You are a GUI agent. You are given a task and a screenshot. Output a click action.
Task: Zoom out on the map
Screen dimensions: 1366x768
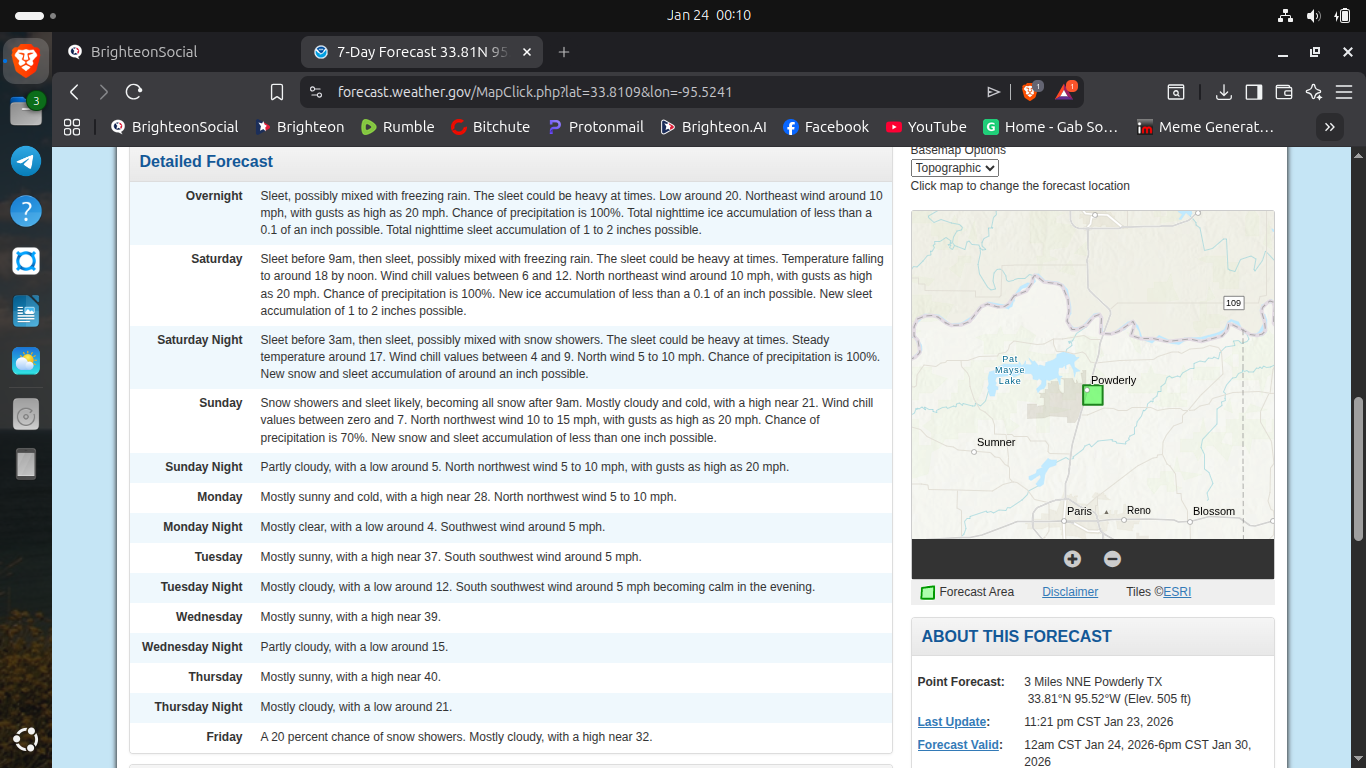[1112, 559]
